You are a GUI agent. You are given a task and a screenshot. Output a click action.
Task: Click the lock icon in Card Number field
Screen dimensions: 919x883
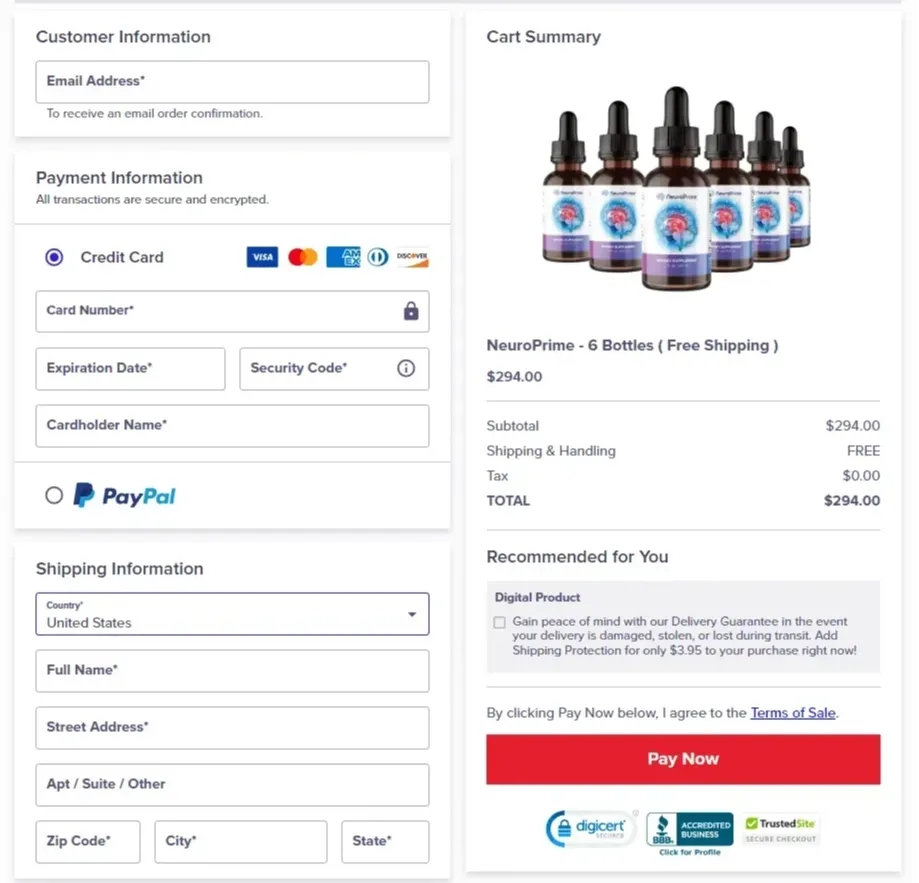coord(410,312)
